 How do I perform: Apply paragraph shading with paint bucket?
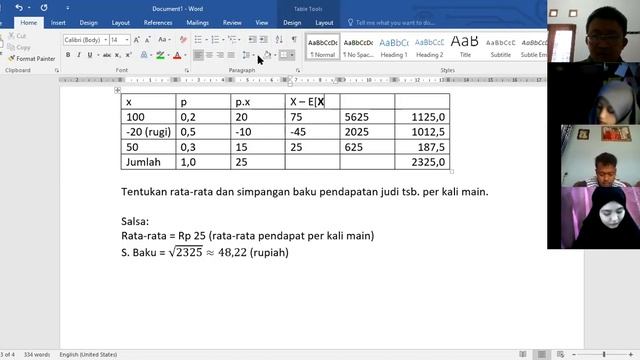(x=267, y=55)
